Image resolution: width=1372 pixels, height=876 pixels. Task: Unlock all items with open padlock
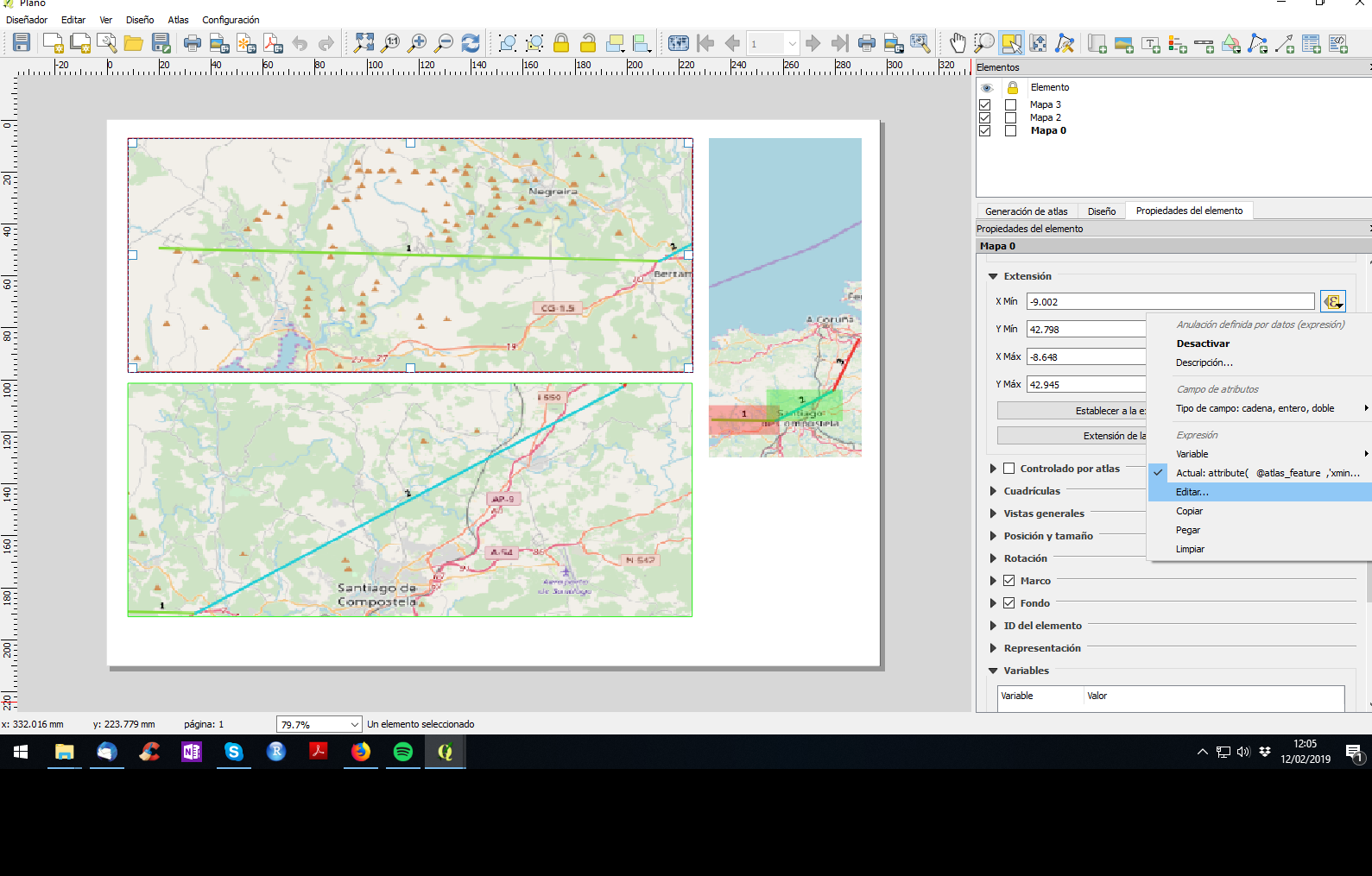[588, 43]
